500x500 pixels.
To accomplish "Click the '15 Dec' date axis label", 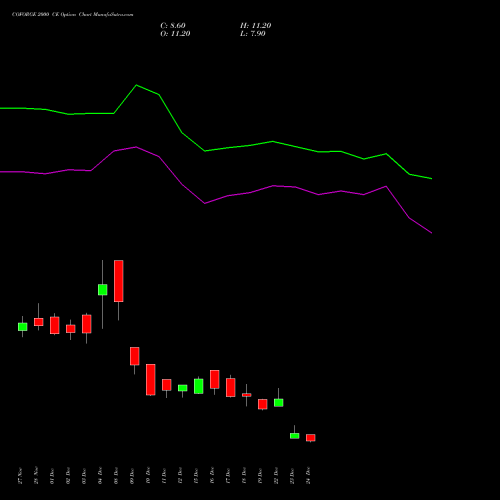I will click(196, 476).
